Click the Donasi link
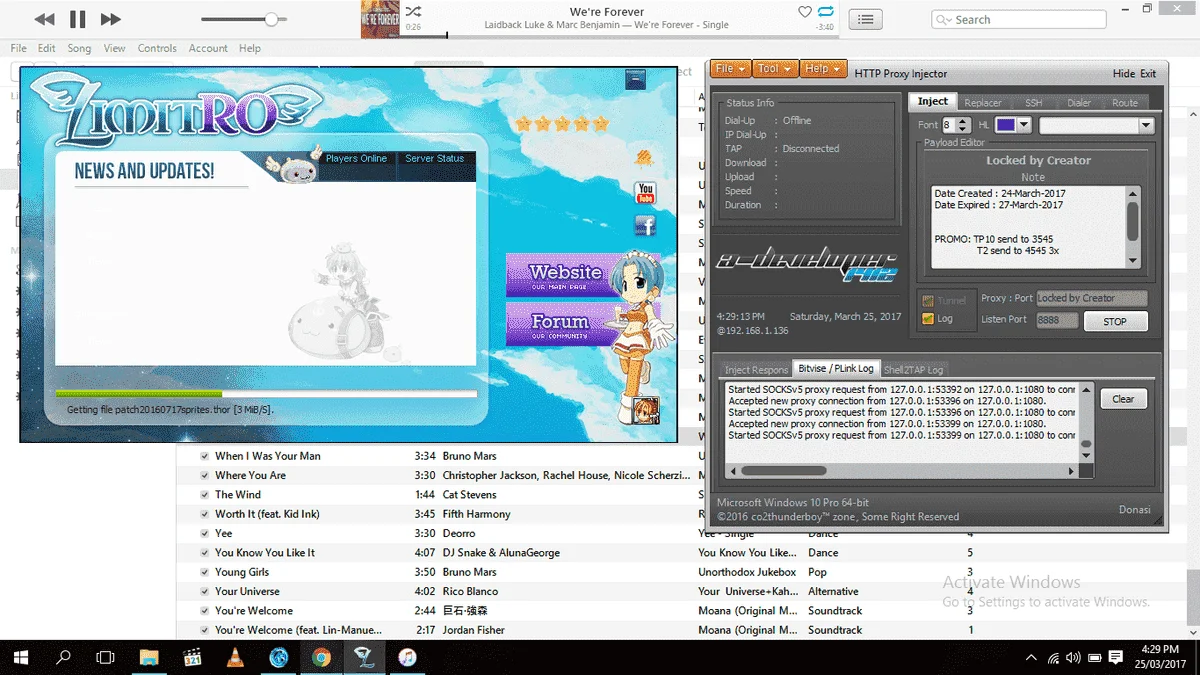Viewport: 1200px width, 675px height. (1134, 510)
